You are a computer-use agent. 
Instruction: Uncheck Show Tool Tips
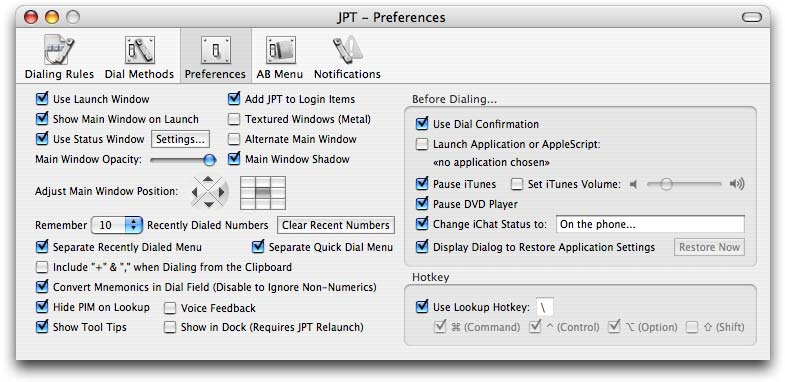[42, 326]
